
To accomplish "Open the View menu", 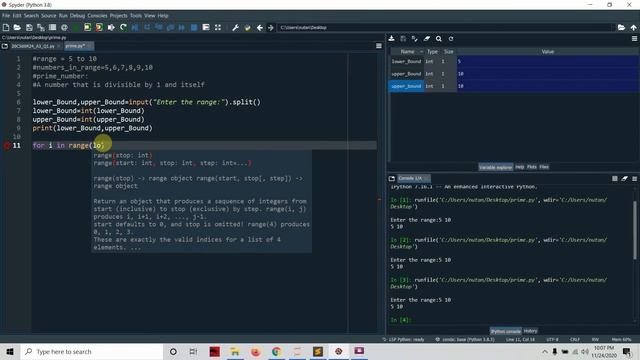I will coord(149,16).
